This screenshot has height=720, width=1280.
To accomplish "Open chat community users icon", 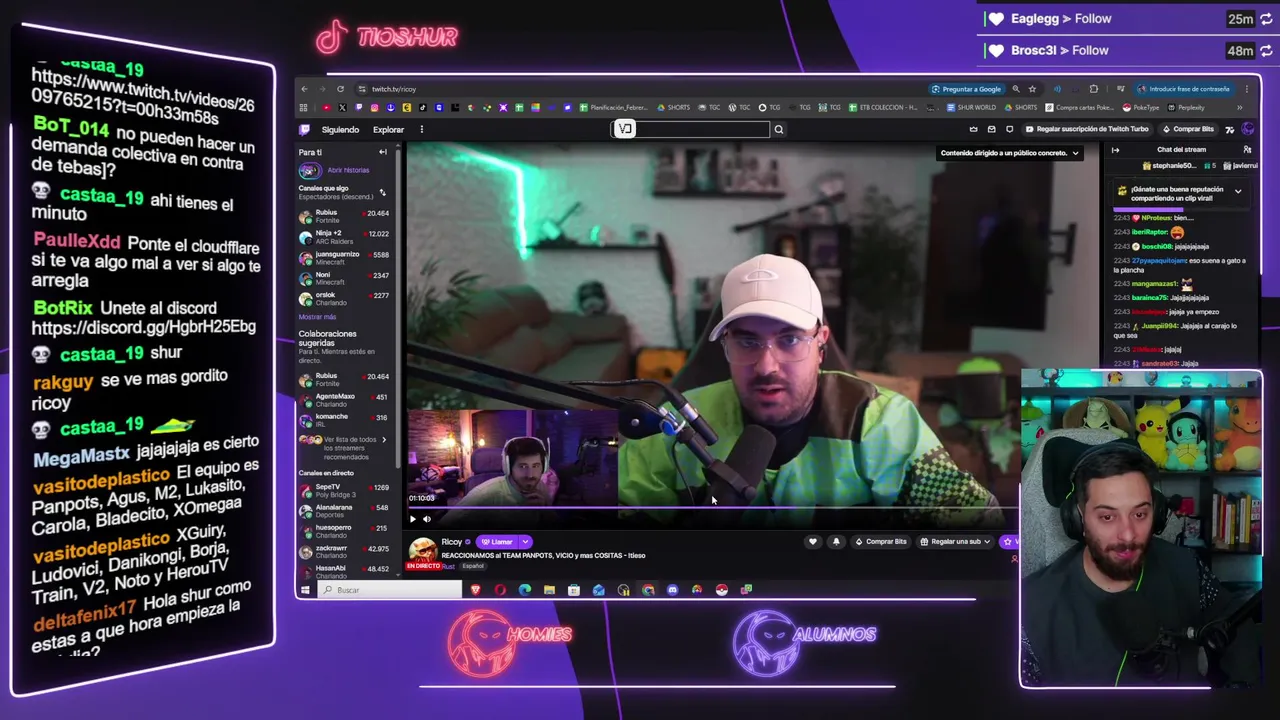I will pyautogui.click(x=1247, y=150).
